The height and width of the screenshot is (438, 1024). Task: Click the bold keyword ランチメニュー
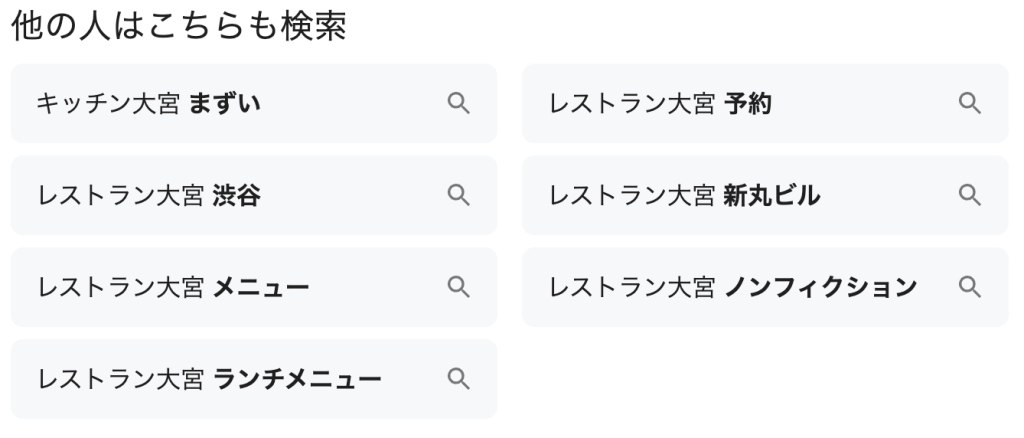click(297, 379)
